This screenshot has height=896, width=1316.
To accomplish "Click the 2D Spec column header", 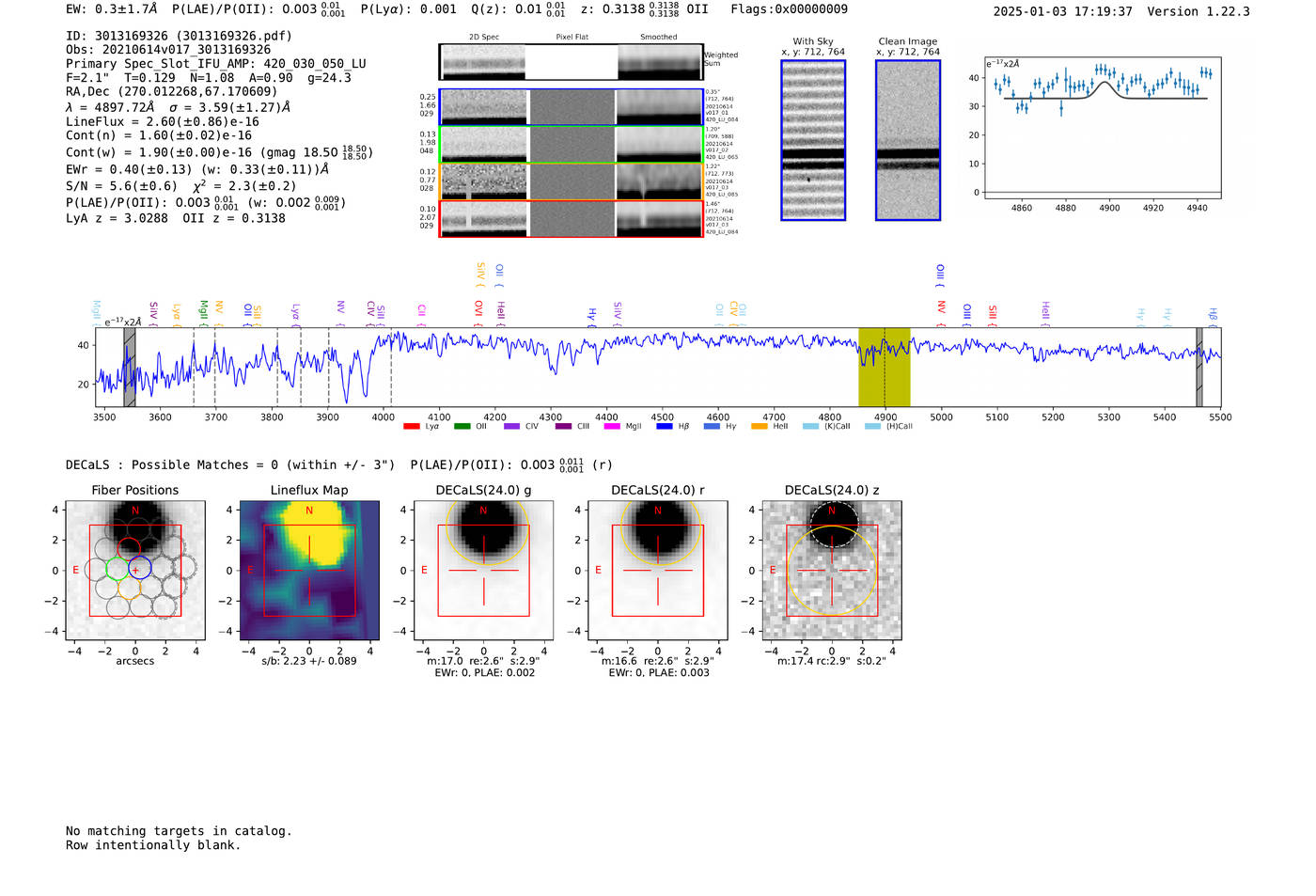I will pyautogui.click(x=484, y=38).
